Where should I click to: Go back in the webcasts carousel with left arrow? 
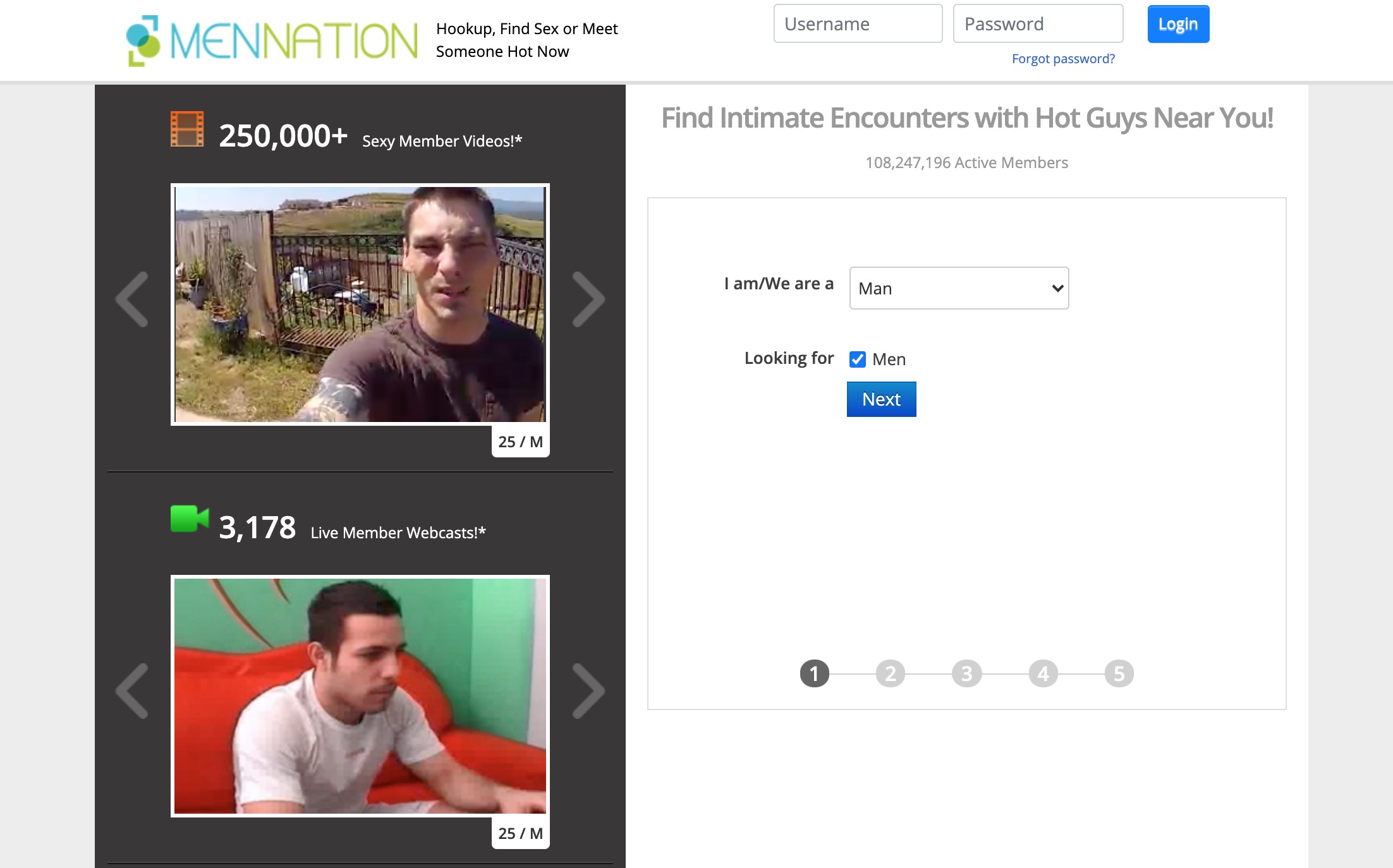tap(132, 692)
